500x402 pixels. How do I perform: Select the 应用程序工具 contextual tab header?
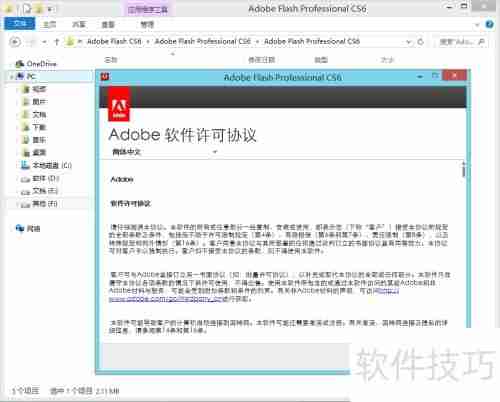[x=148, y=10]
